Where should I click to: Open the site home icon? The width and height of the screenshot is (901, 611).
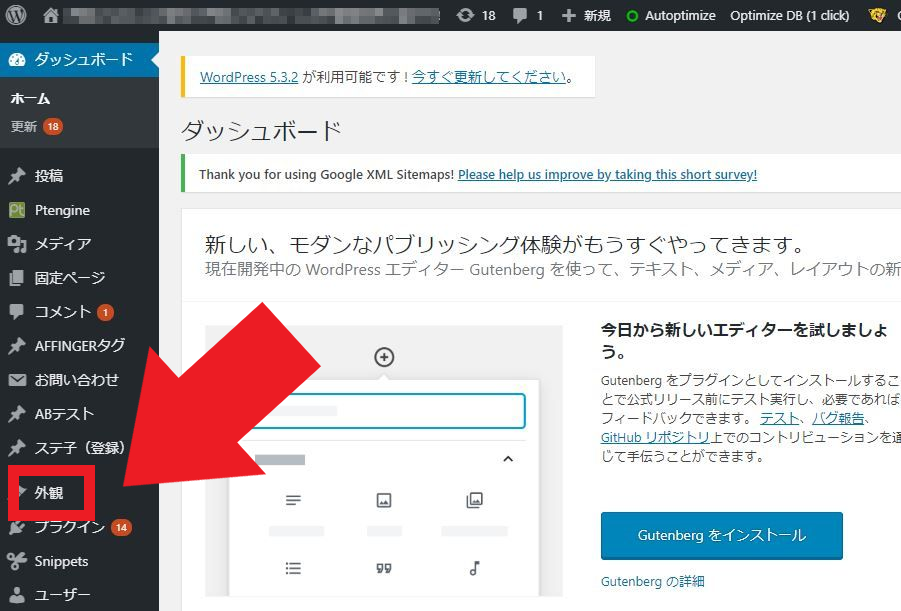click(51, 16)
